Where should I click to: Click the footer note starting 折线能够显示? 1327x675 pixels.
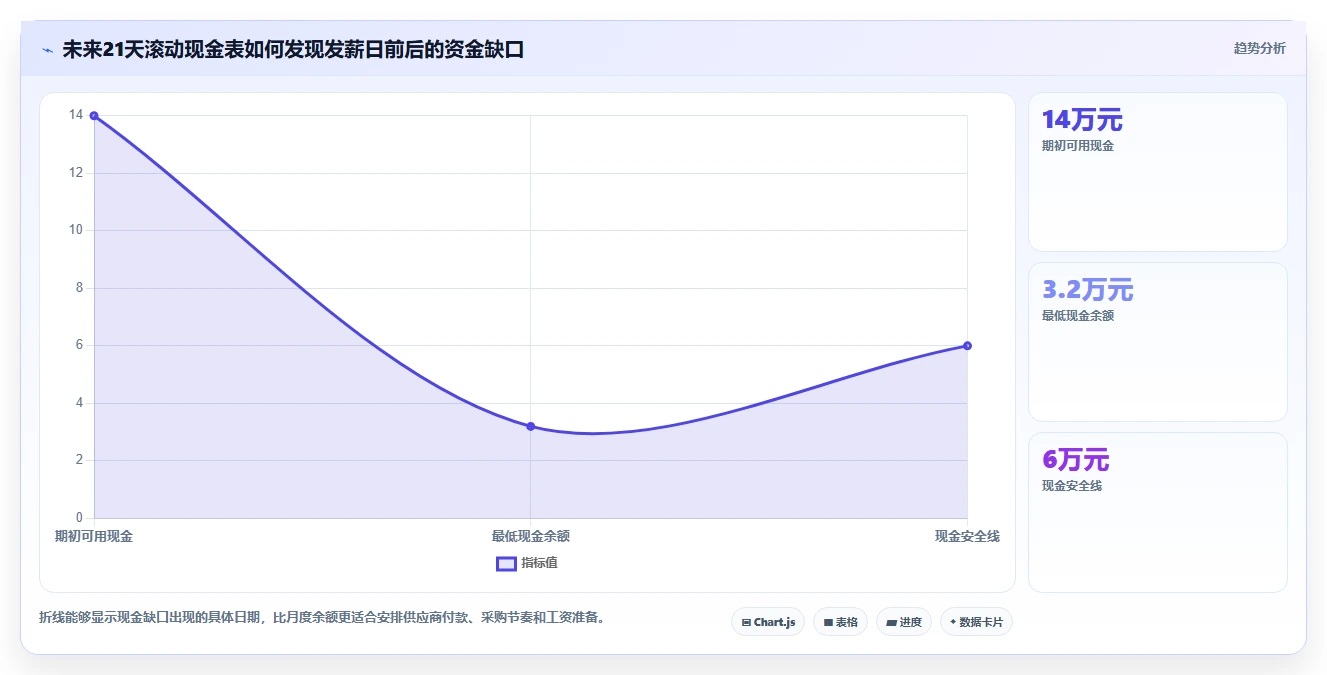[x=322, y=617]
